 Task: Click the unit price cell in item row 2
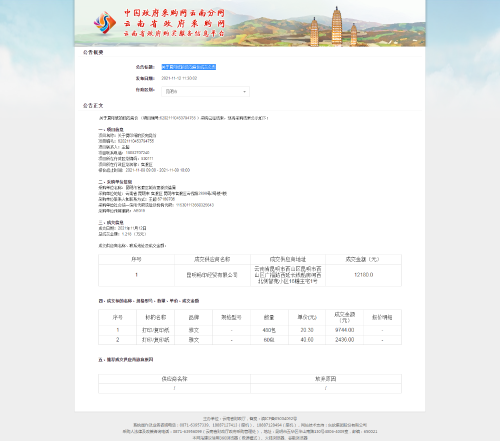(307, 340)
